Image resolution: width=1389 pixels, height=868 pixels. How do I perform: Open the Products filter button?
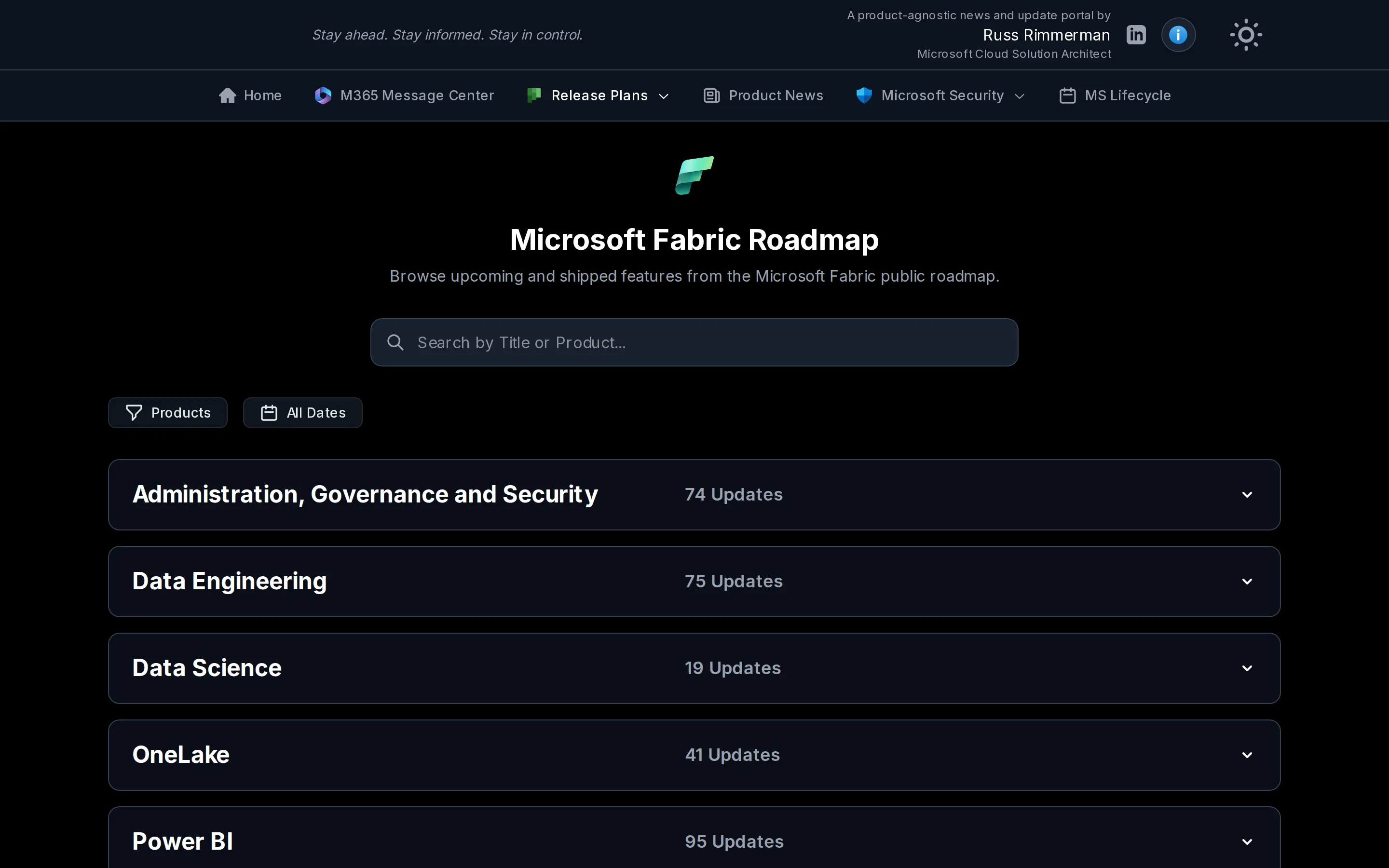[x=168, y=413]
